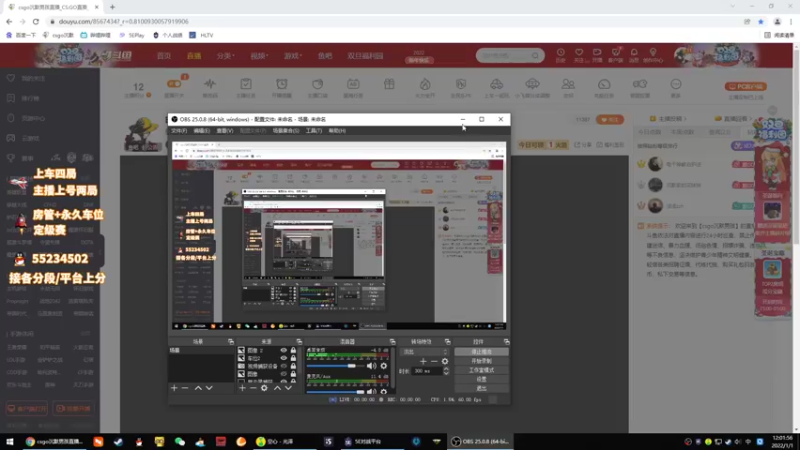Open HLTV bookmark in bookmarks bar
800x450 pixels.
(x=202, y=35)
